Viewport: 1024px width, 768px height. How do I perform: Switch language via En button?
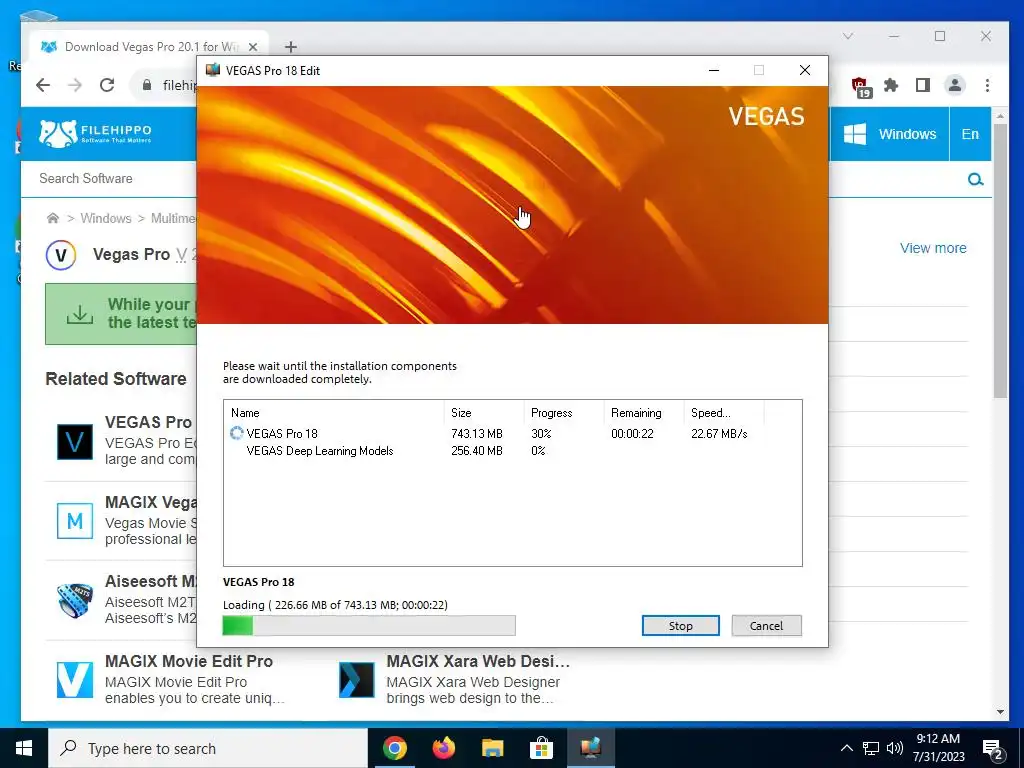tap(970, 134)
